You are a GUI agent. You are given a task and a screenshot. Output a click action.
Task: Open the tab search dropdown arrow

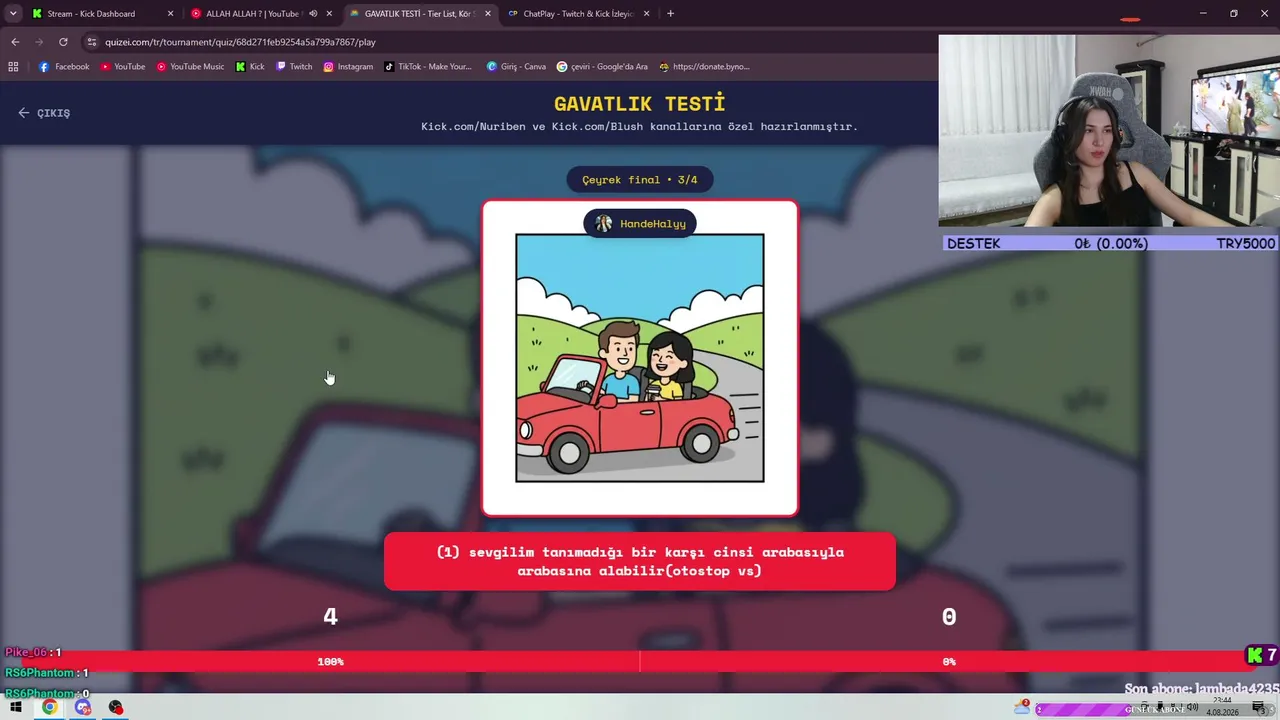(x=13, y=13)
